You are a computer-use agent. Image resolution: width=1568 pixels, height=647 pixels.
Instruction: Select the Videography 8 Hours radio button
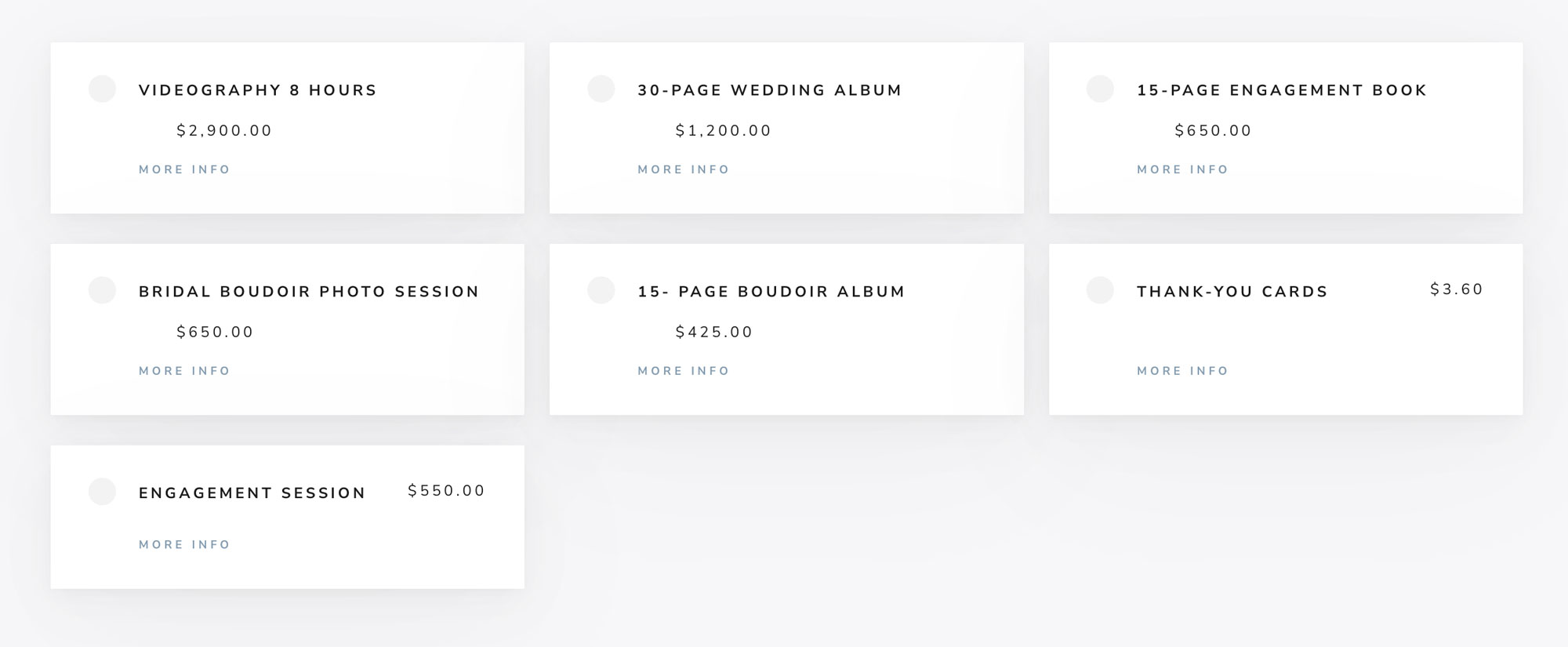coord(102,89)
